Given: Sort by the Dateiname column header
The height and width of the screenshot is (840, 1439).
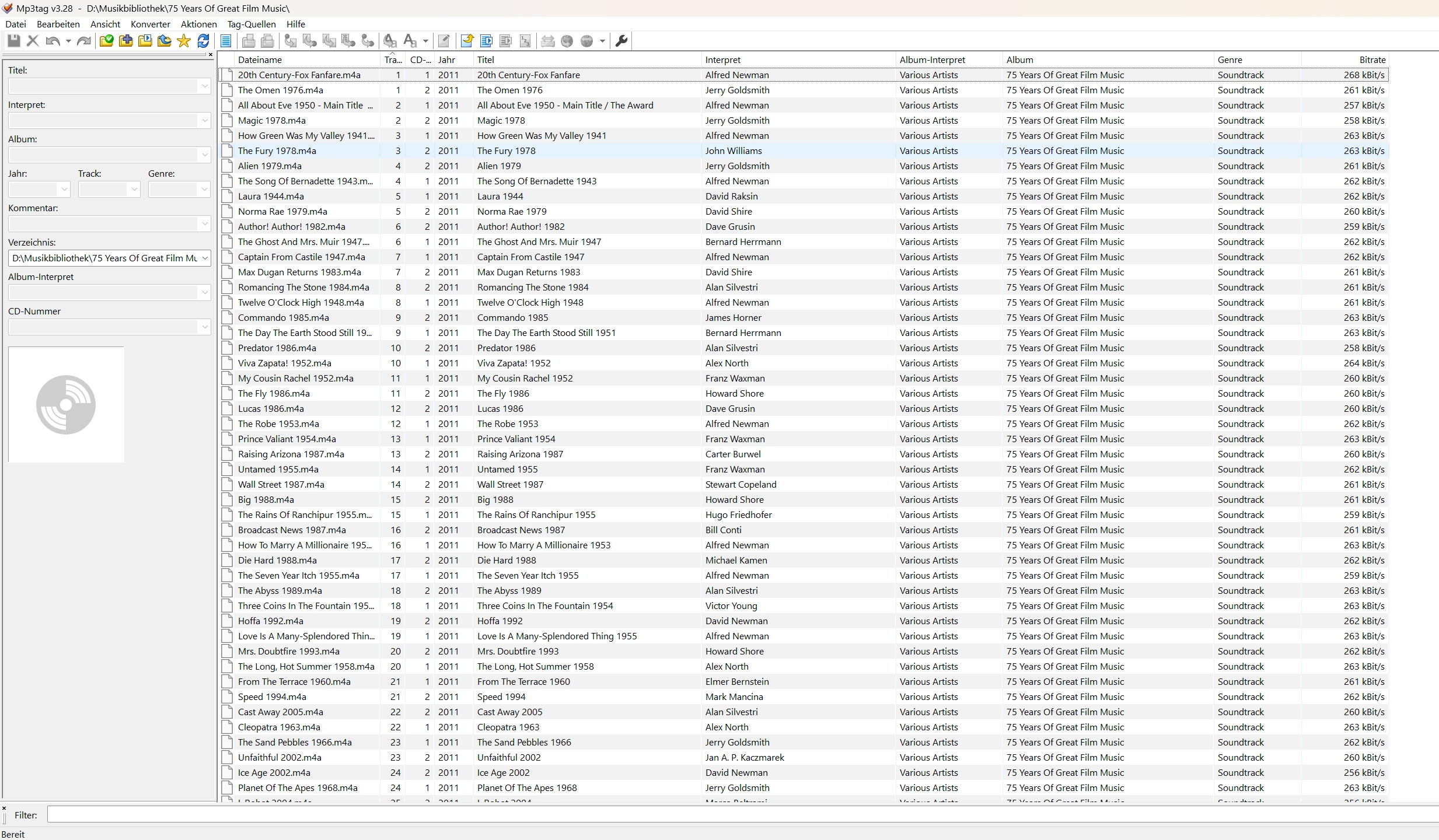Looking at the screenshot, I should [x=307, y=60].
